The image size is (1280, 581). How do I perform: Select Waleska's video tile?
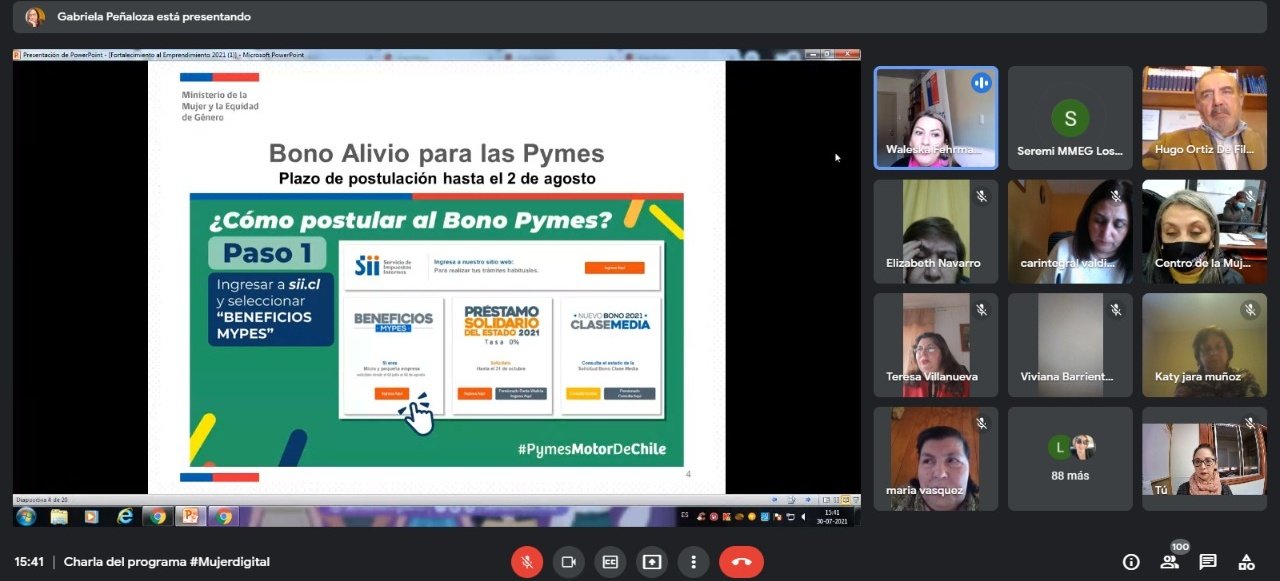(x=935, y=118)
